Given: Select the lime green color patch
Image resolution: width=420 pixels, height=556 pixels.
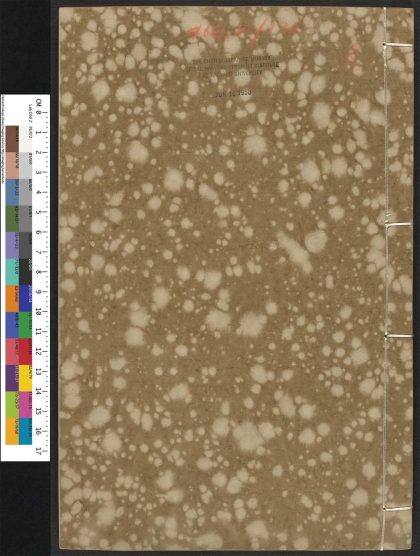Looking at the screenshot, I should pyautogui.click(x=12, y=405).
